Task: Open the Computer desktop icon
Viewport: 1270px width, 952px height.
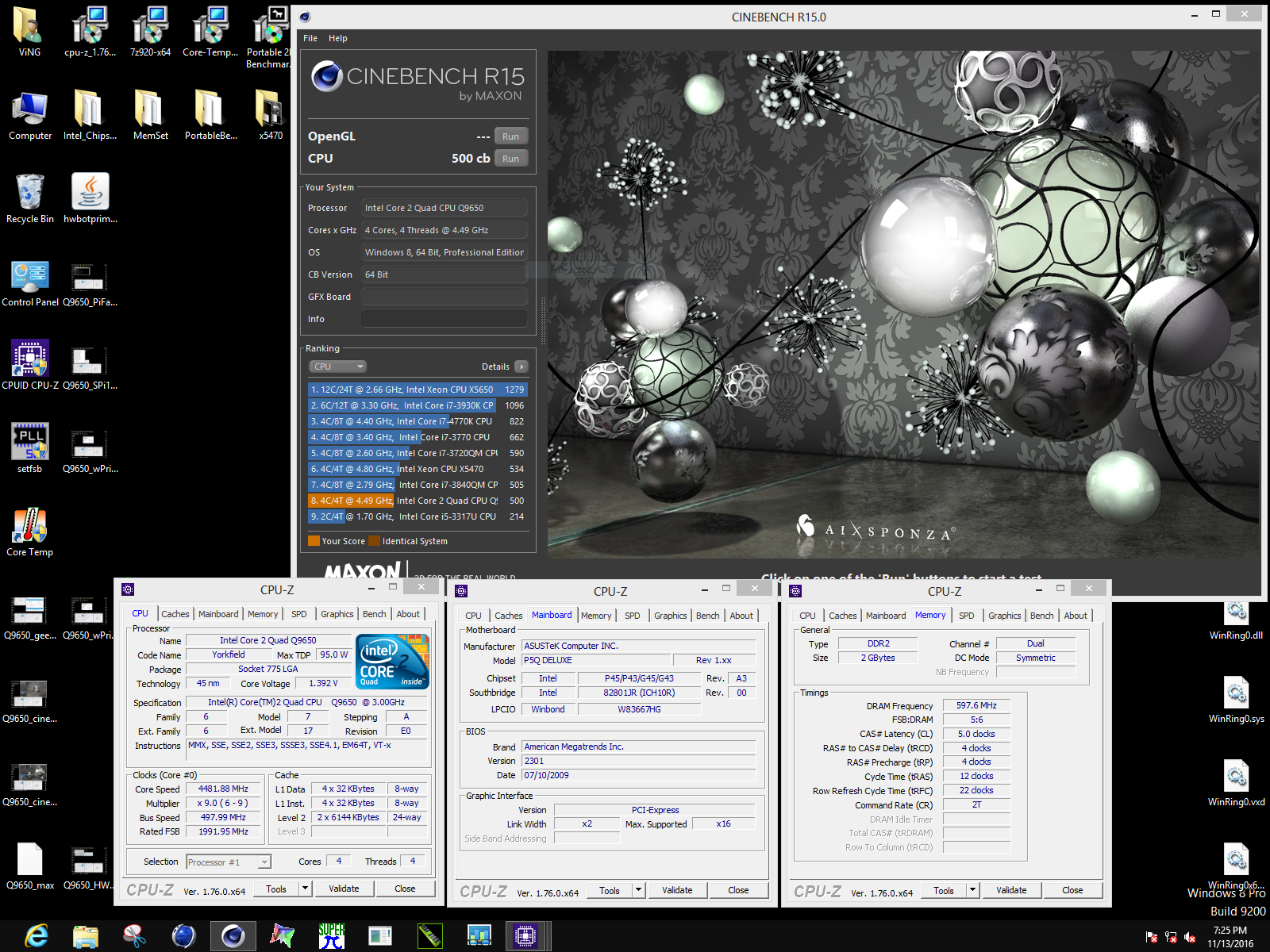Action: 30,115
